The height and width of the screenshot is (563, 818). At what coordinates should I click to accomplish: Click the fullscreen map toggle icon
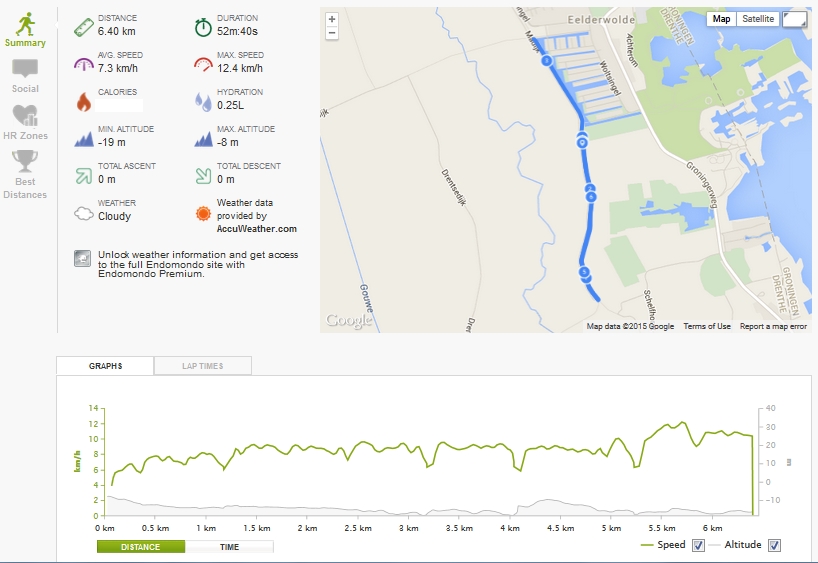(x=794, y=19)
